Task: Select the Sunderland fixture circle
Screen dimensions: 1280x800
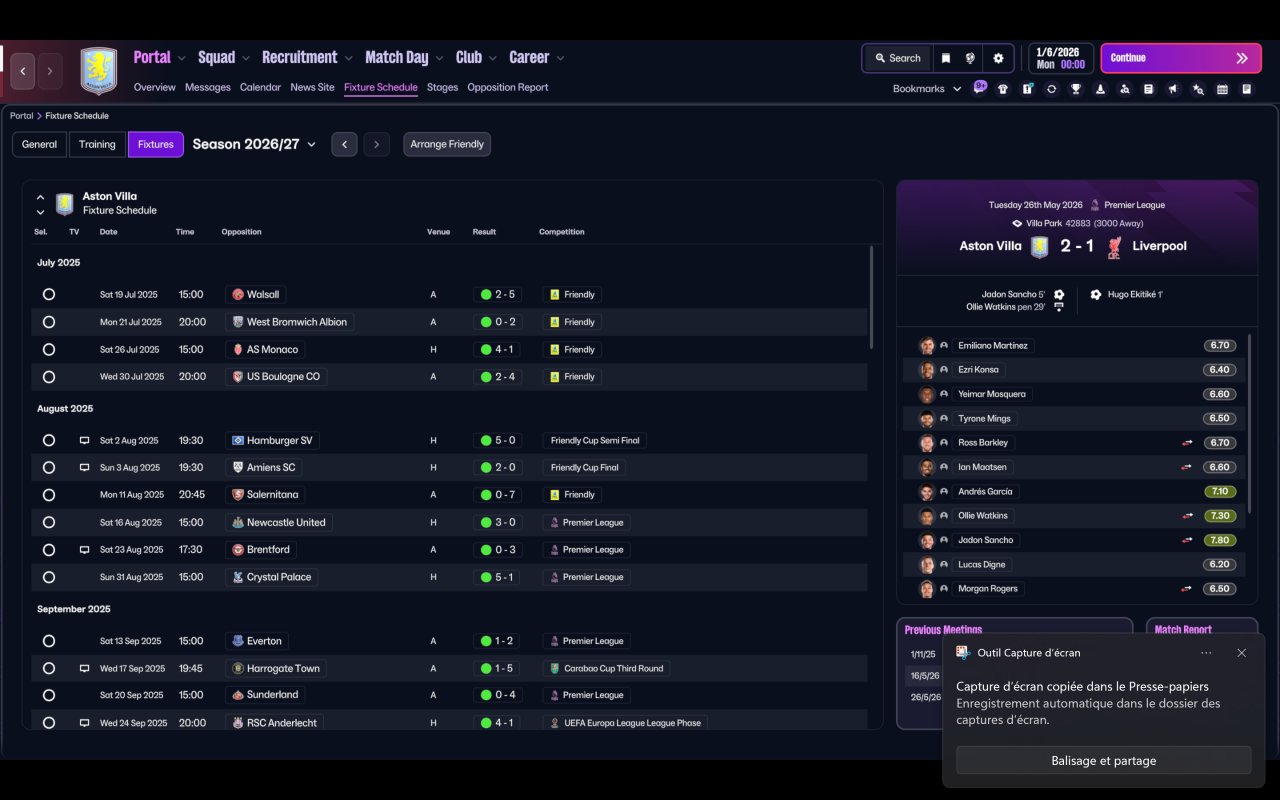Action: pyautogui.click(x=49, y=695)
